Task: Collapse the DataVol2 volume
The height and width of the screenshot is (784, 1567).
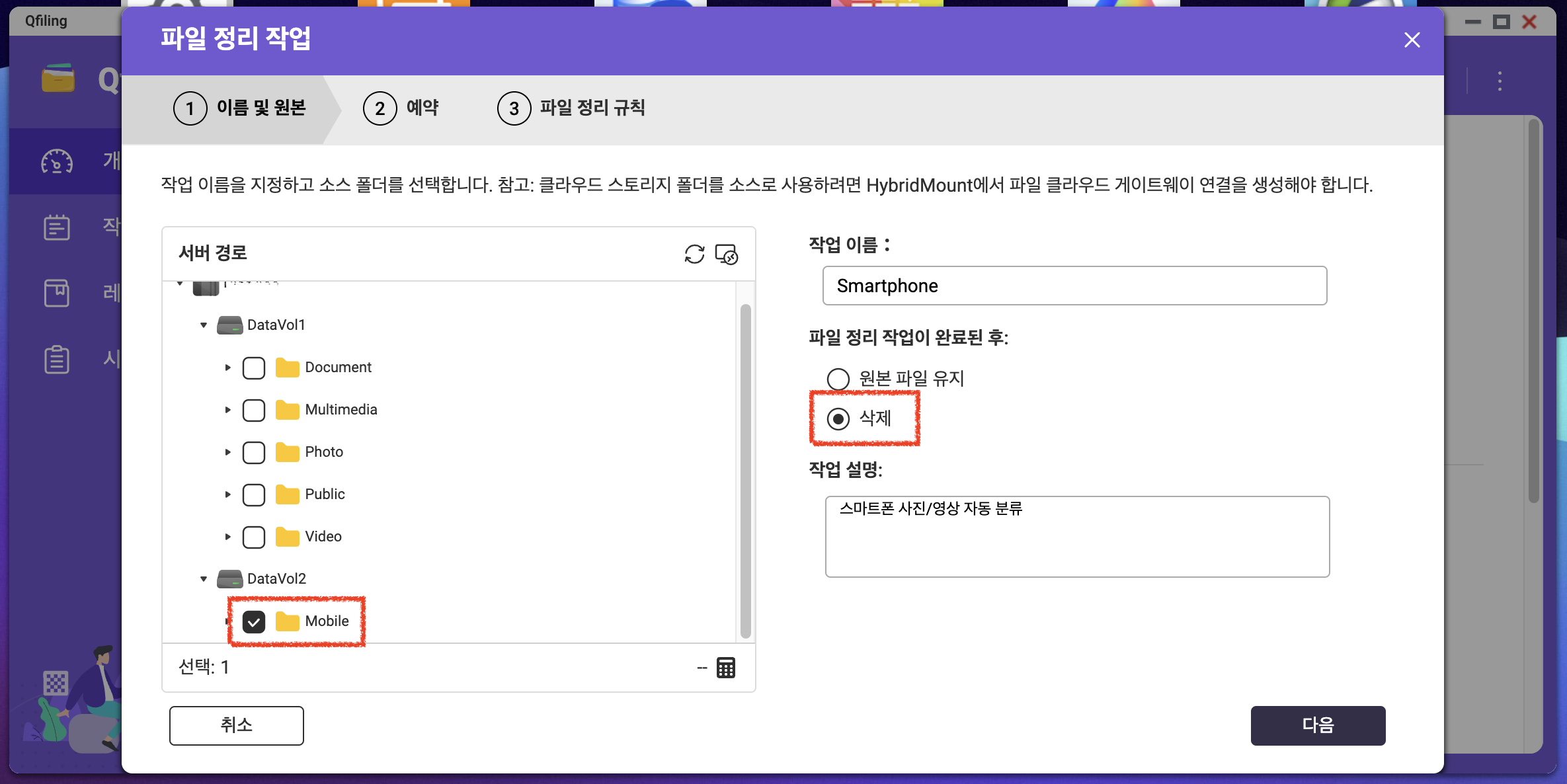Action: pyautogui.click(x=204, y=579)
